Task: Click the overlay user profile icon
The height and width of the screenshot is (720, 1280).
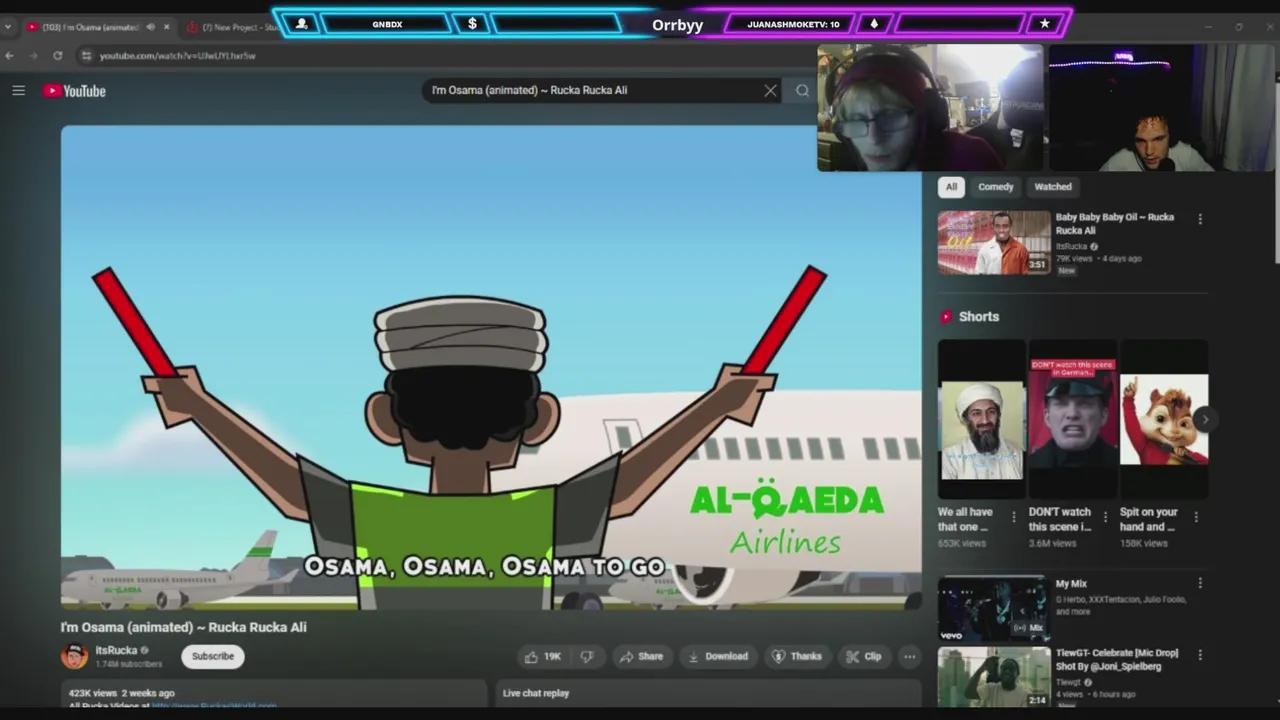Action: tap(301, 24)
